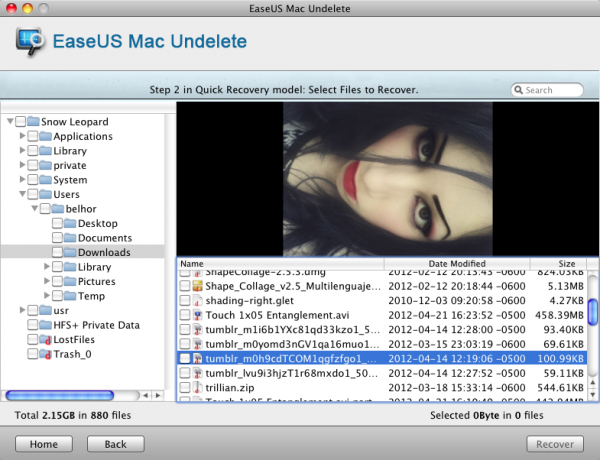Enable the Documents folder checkbox
The height and width of the screenshot is (460, 600).
(x=57, y=238)
